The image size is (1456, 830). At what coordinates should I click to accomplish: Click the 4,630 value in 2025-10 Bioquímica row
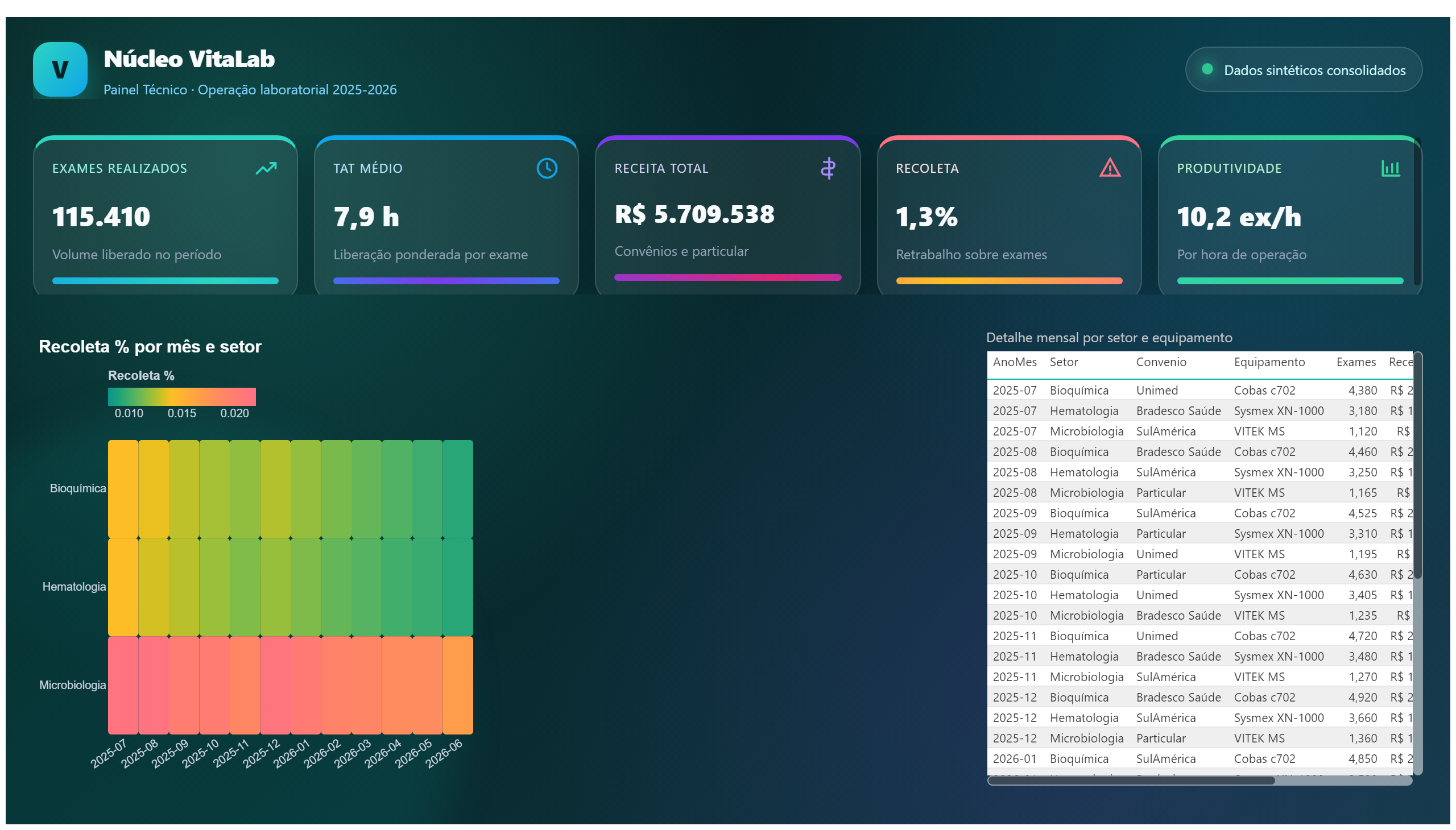pos(1362,575)
